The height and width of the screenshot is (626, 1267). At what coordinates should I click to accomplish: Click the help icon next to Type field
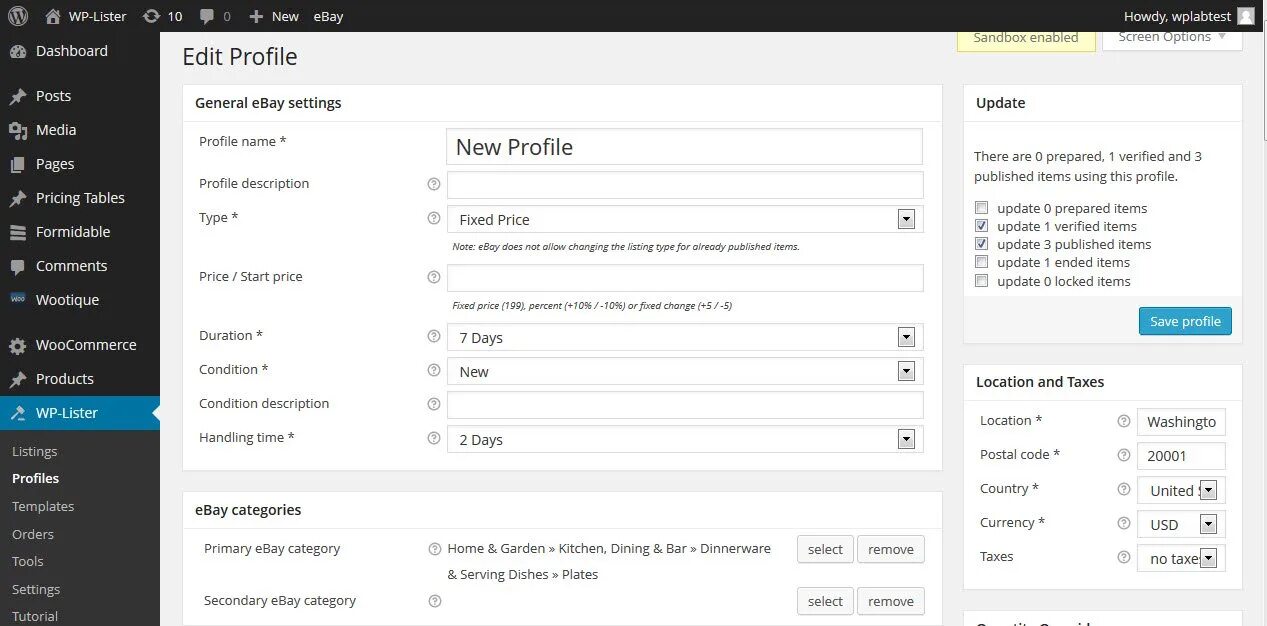coord(434,218)
